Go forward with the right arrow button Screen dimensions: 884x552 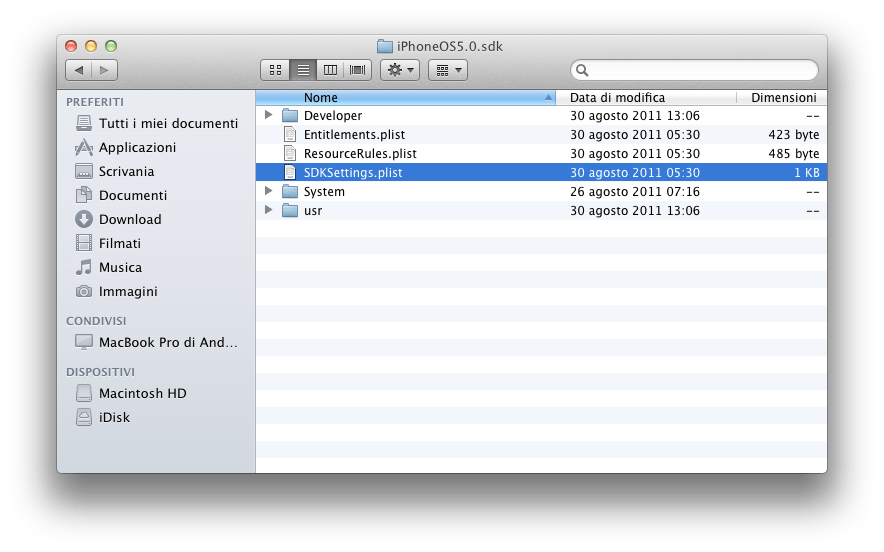(104, 70)
